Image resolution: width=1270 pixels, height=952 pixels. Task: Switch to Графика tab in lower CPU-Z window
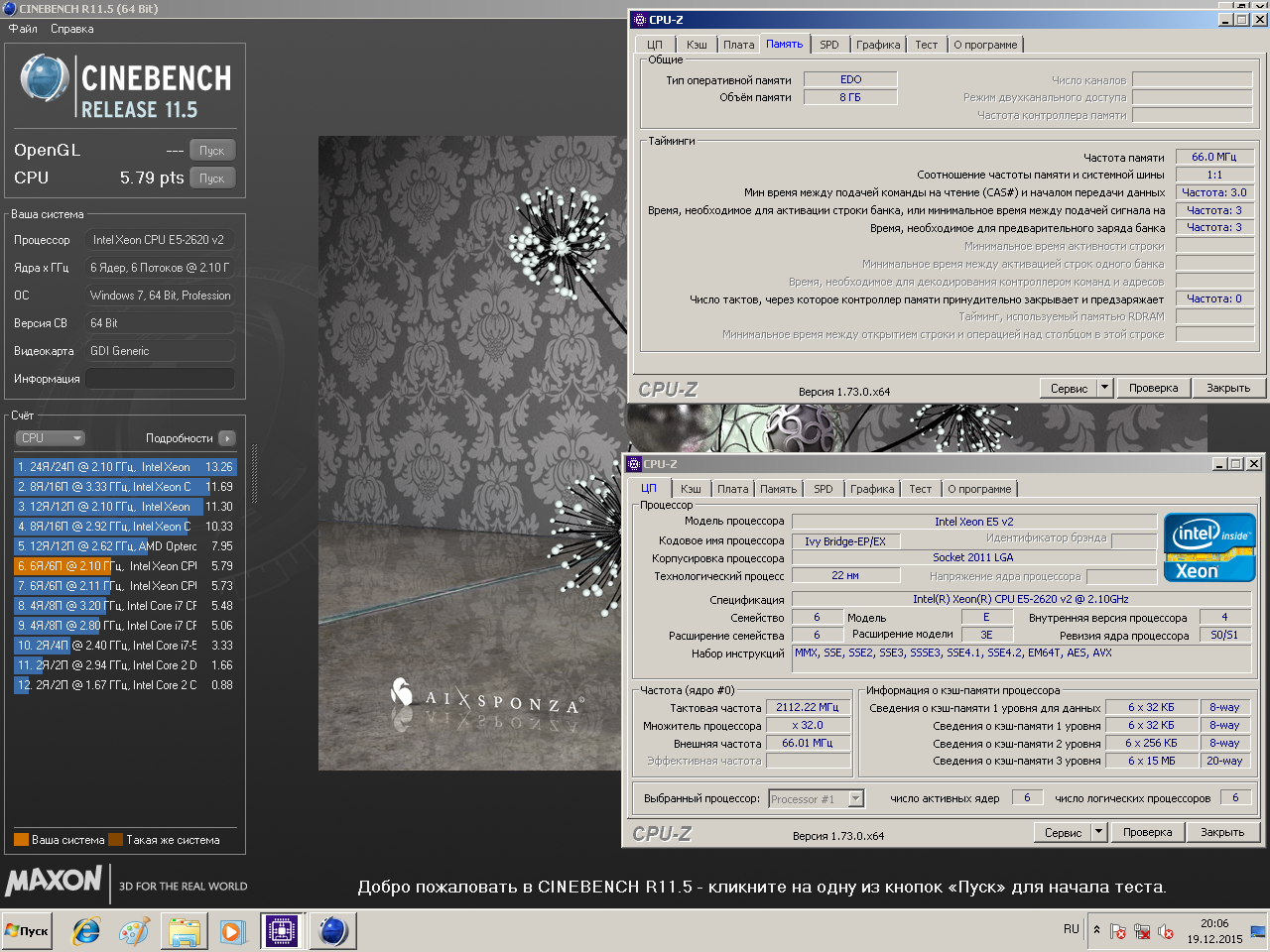pos(872,489)
